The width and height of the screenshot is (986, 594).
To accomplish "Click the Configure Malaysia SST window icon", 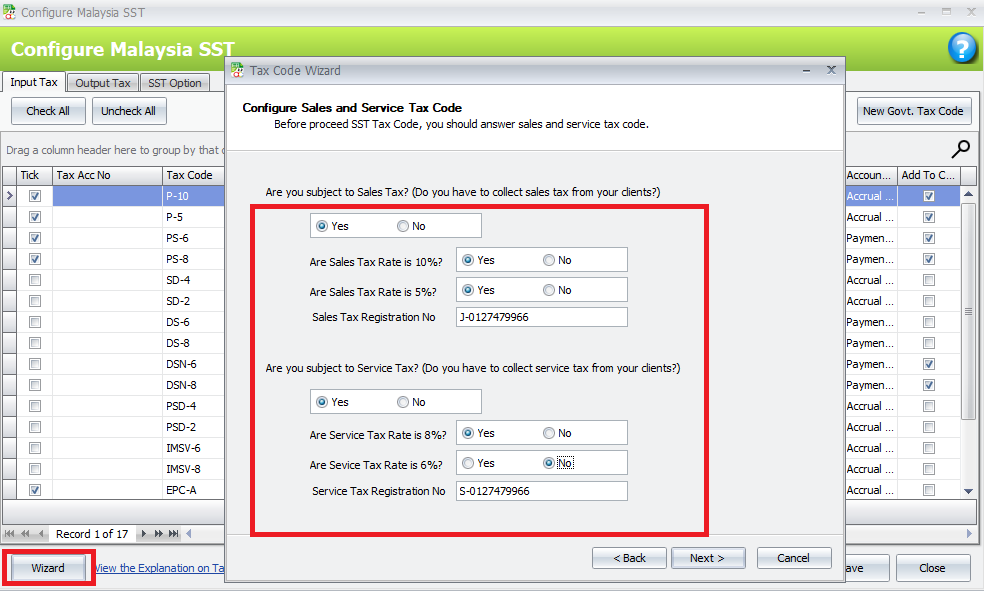I will pos(9,12).
